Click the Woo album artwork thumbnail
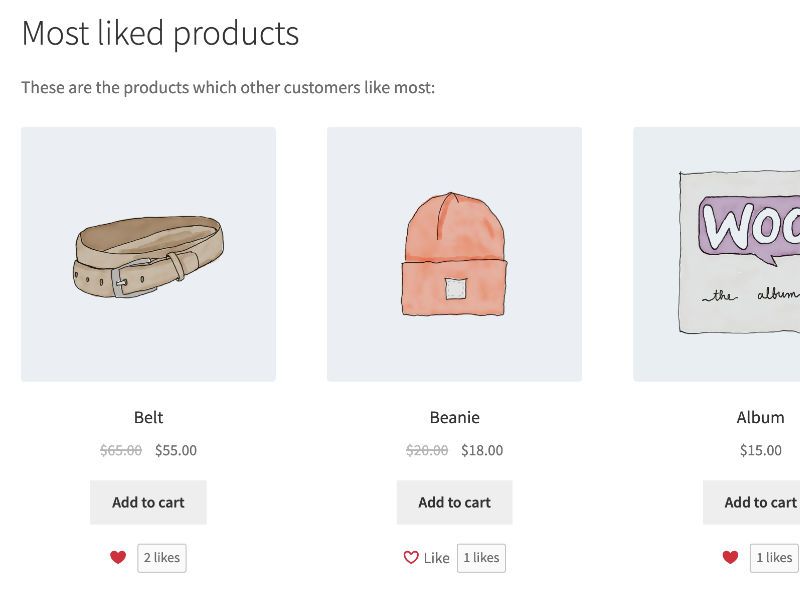The height and width of the screenshot is (600, 800). (x=740, y=253)
